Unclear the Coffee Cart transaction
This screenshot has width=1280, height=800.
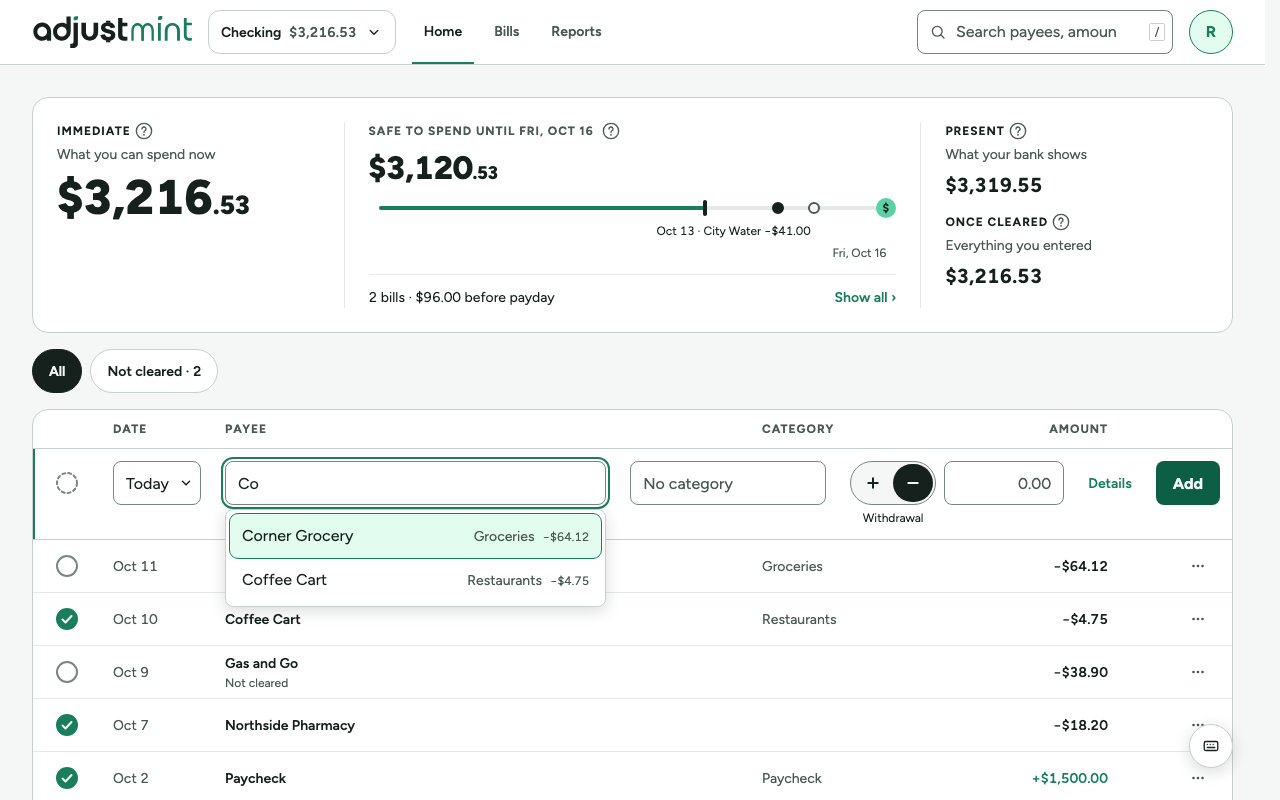(67, 619)
